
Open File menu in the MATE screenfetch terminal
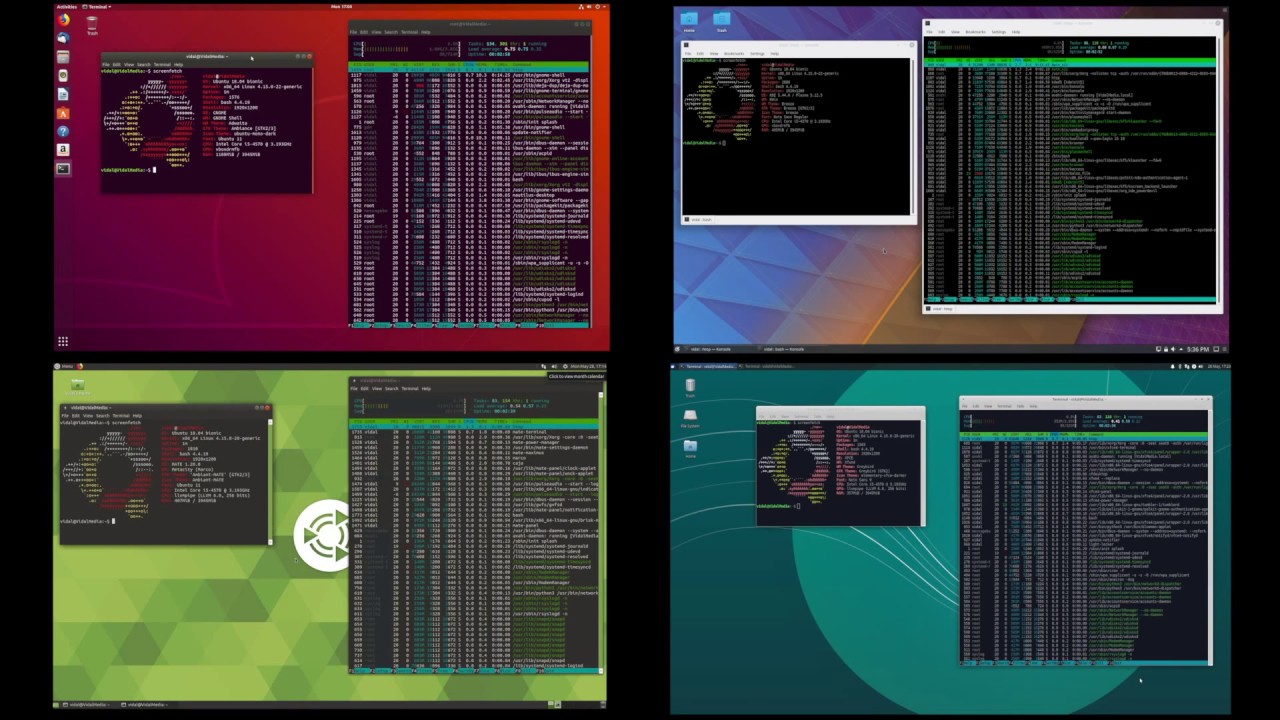tap(64, 416)
